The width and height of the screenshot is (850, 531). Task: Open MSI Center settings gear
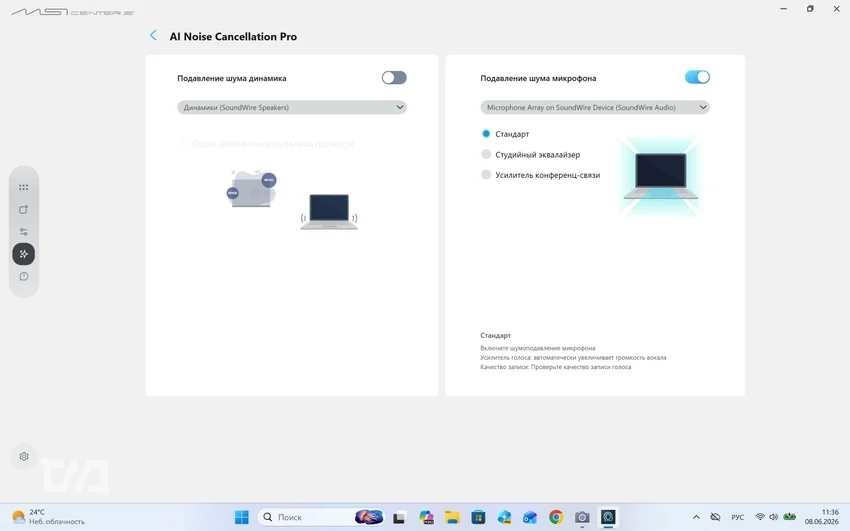coord(24,456)
